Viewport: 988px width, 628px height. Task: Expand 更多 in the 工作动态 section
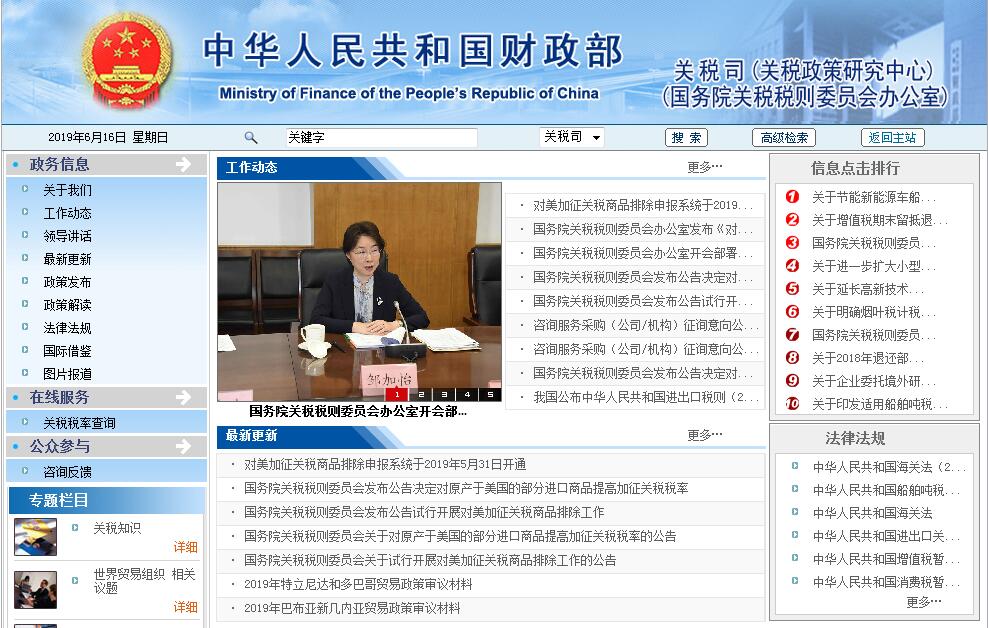704,167
